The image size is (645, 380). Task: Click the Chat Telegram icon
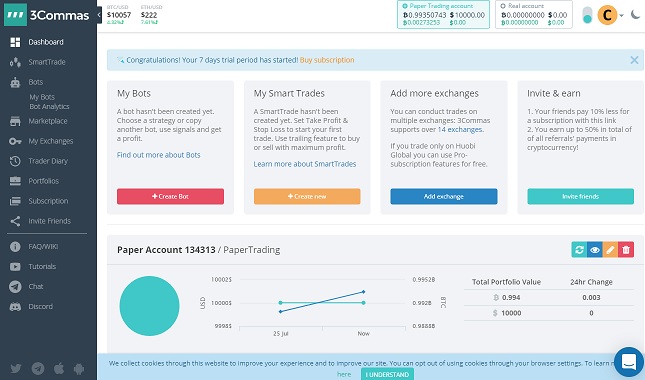(15, 287)
